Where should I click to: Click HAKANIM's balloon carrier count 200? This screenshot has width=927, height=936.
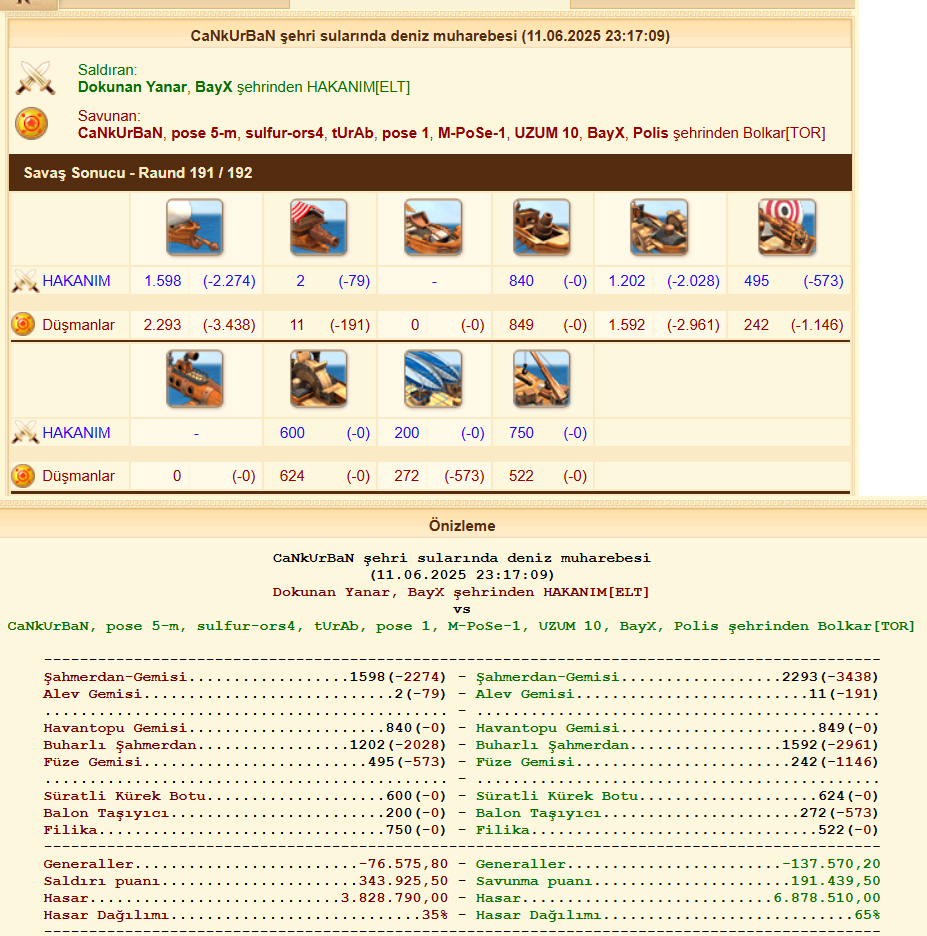click(x=406, y=433)
